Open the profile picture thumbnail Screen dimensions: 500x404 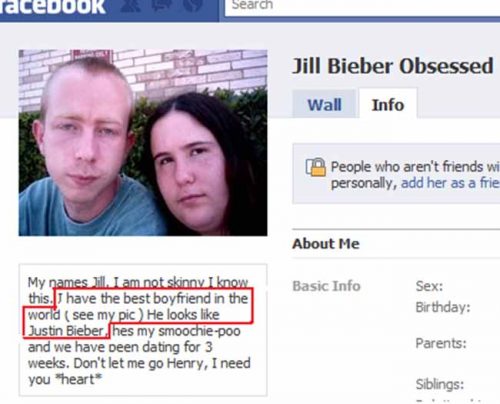[143, 143]
